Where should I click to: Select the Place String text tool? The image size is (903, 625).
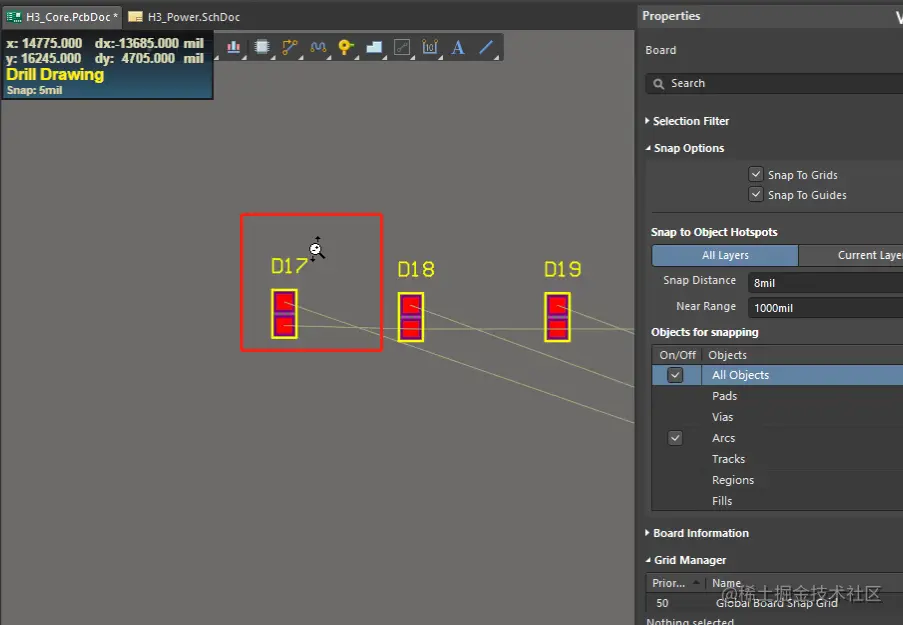(x=458, y=47)
